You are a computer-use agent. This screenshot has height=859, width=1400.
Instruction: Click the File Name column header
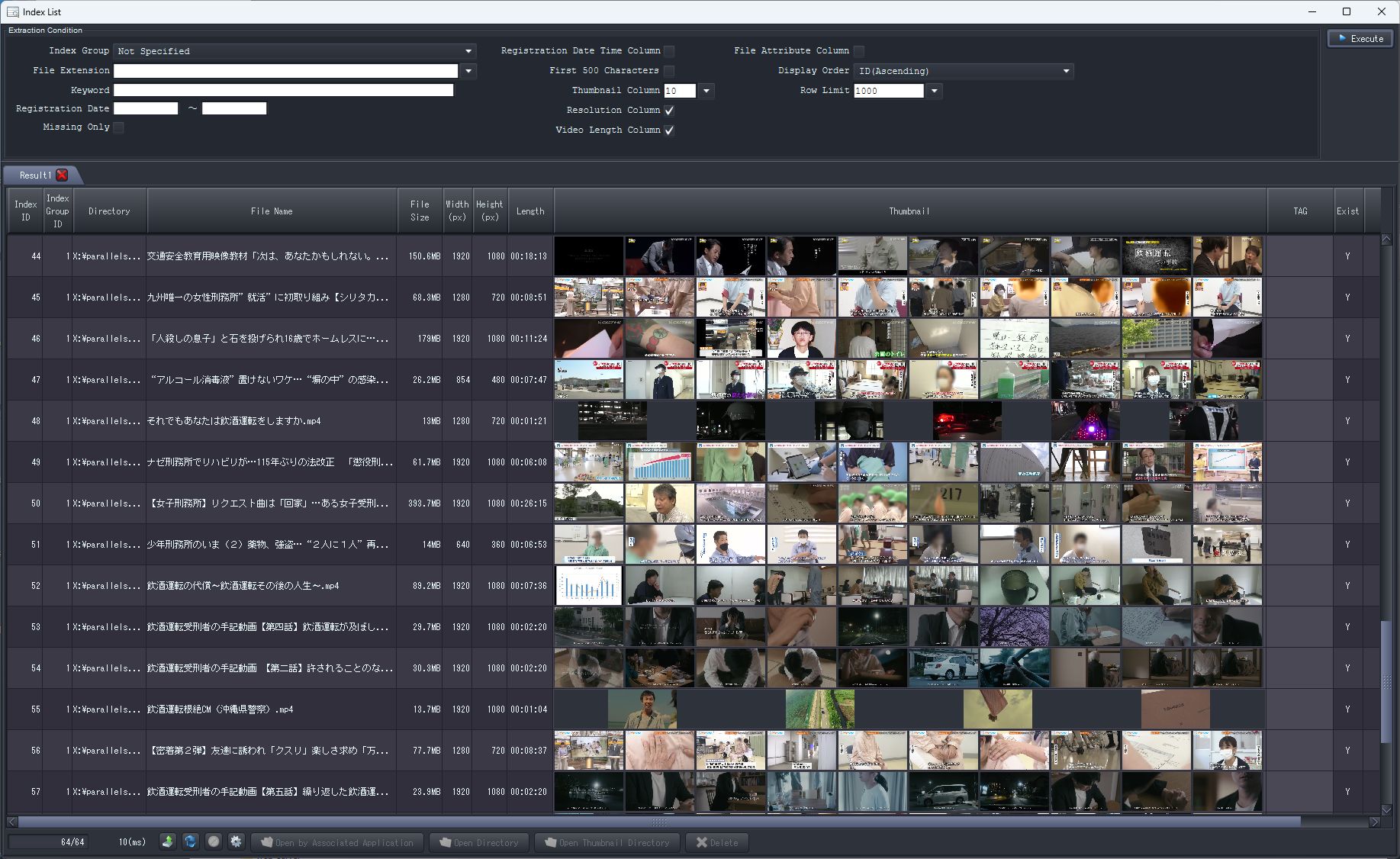coord(272,211)
